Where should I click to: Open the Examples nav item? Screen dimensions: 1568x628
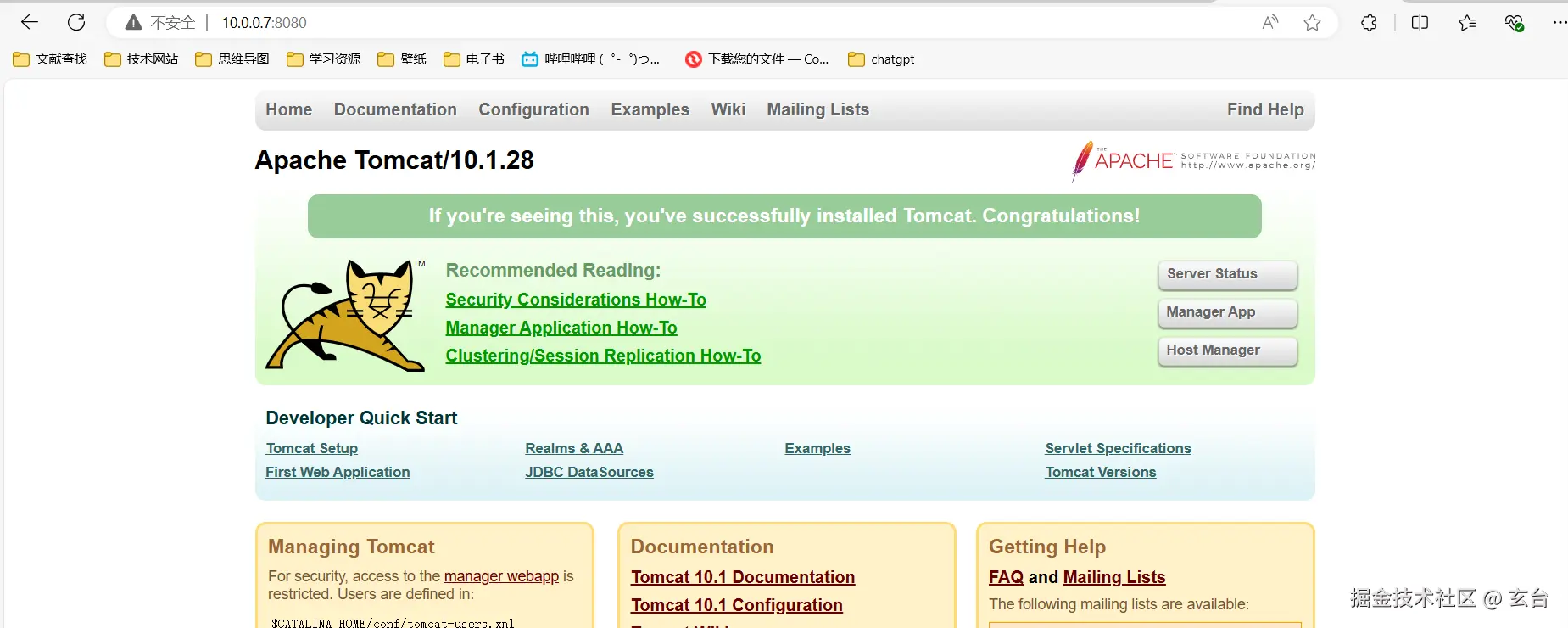click(650, 109)
